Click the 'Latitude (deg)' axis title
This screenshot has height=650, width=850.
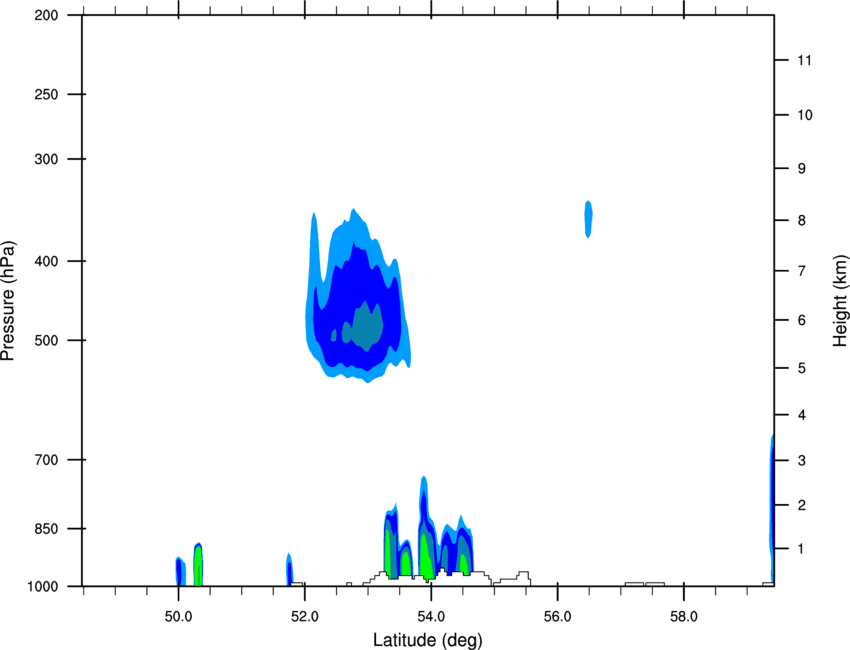pos(427,640)
